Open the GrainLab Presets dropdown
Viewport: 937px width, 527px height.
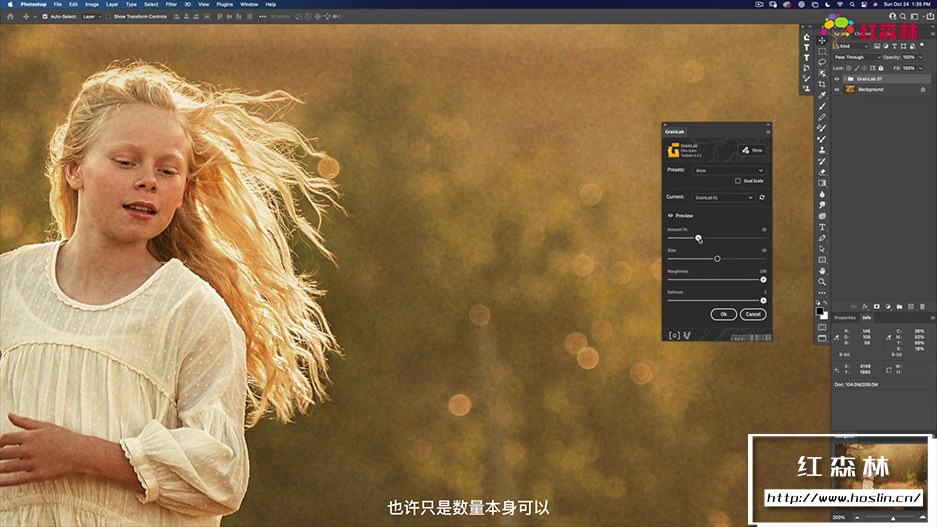tap(729, 170)
